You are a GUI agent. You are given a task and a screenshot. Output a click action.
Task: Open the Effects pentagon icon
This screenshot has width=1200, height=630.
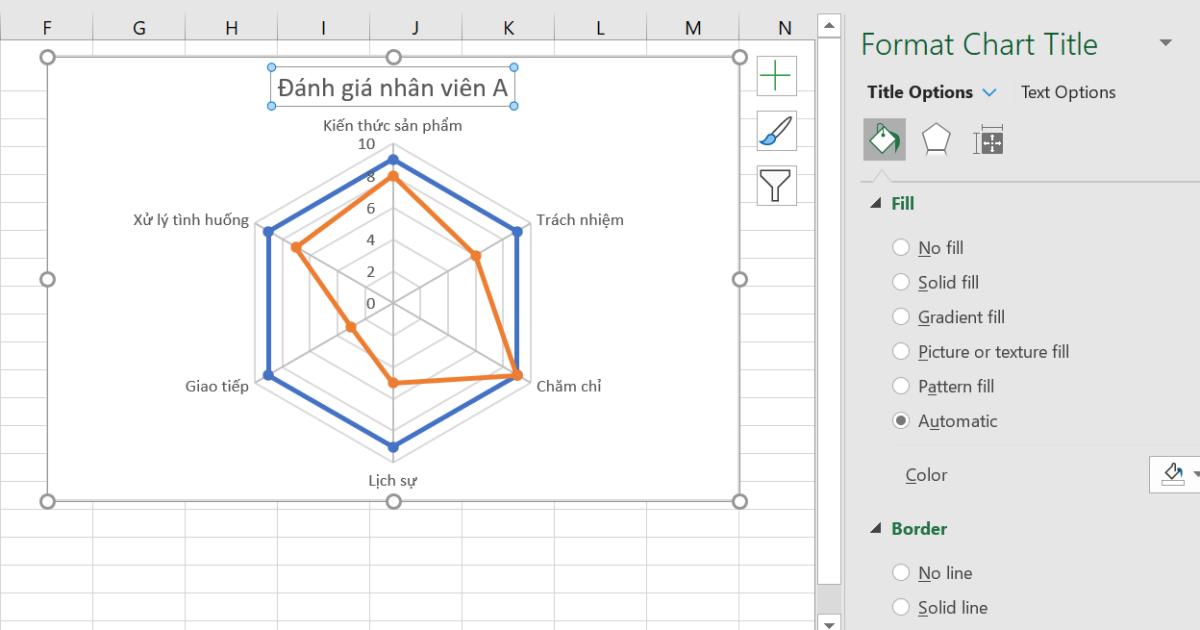pos(936,139)
